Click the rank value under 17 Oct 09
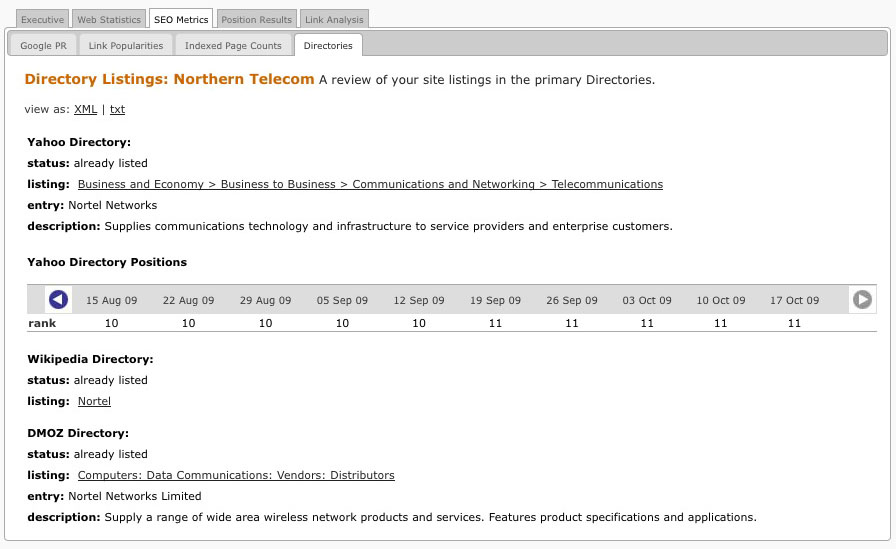 click(794, 323)
